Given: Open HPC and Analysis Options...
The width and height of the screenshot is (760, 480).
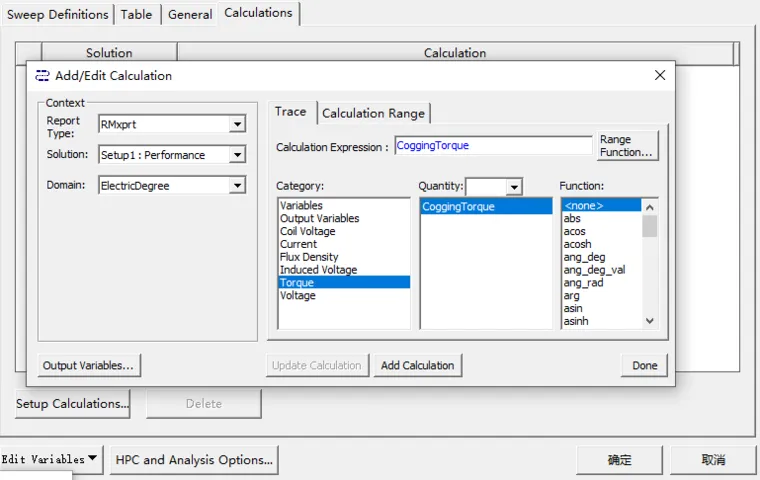Looking at the screenshot, I should [x=194, y=459].
